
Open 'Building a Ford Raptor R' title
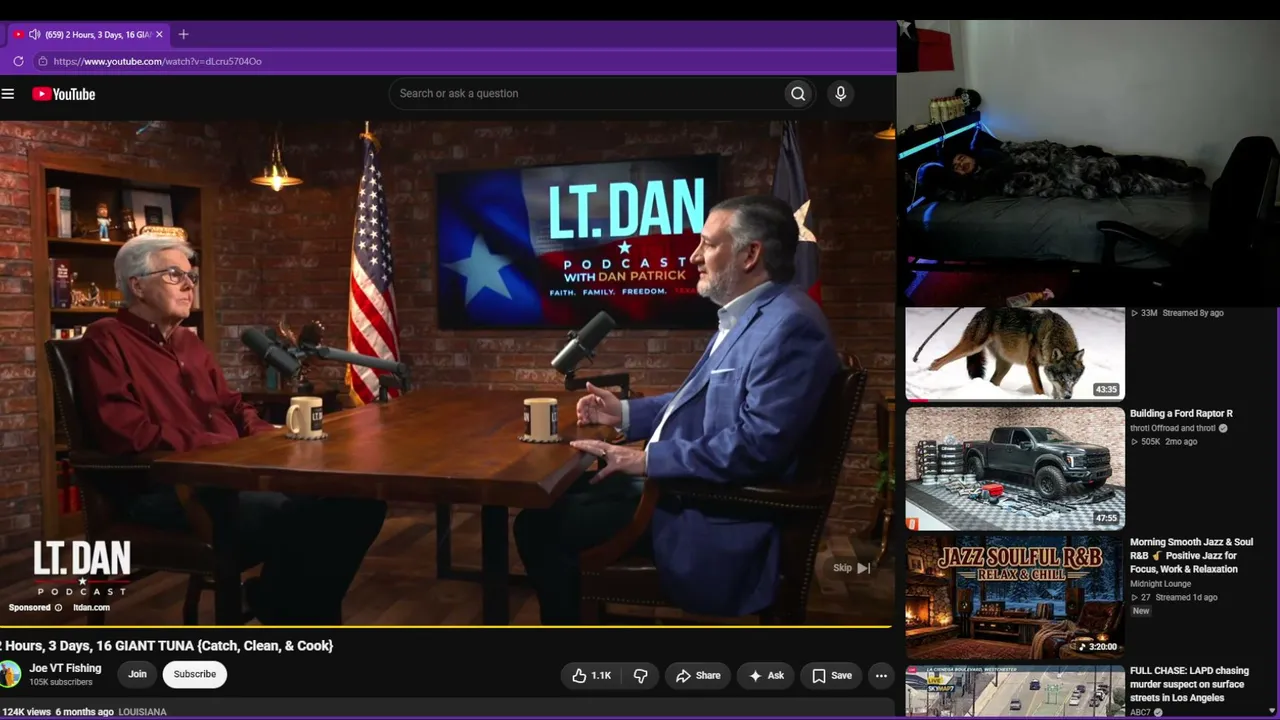[x=1181, y=414]
